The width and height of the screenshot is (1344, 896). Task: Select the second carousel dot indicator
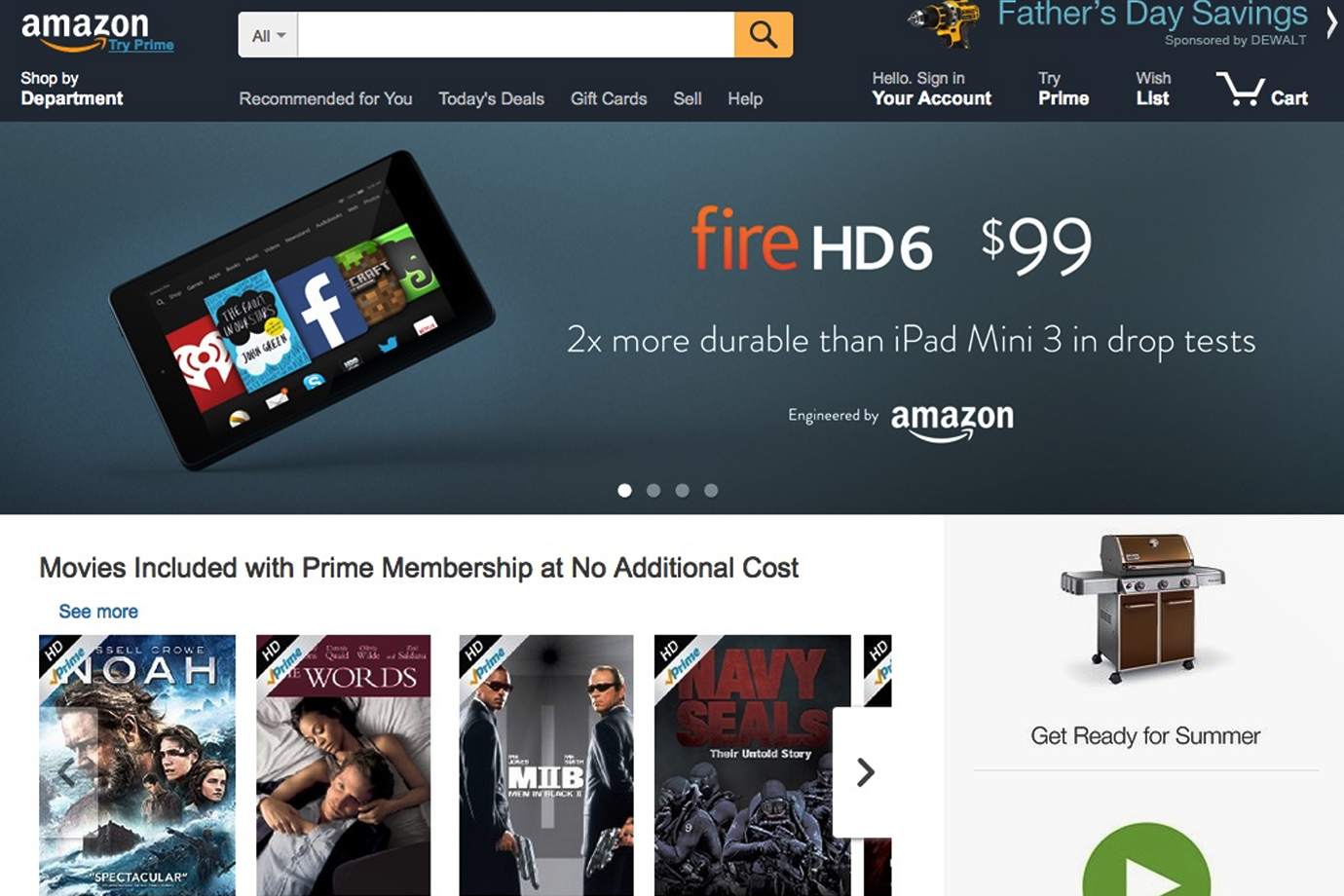point(653,491)
